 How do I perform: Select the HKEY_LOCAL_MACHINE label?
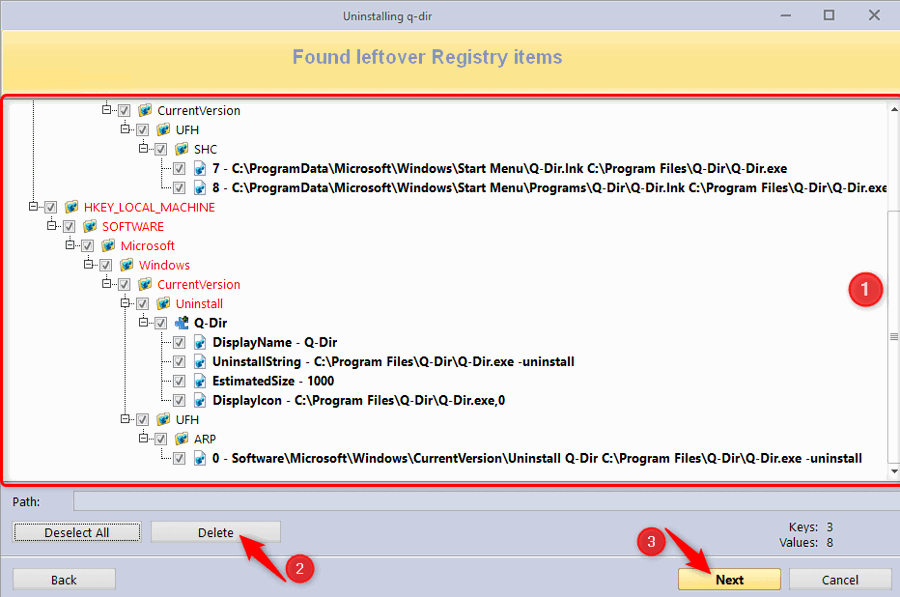point(149,207)
